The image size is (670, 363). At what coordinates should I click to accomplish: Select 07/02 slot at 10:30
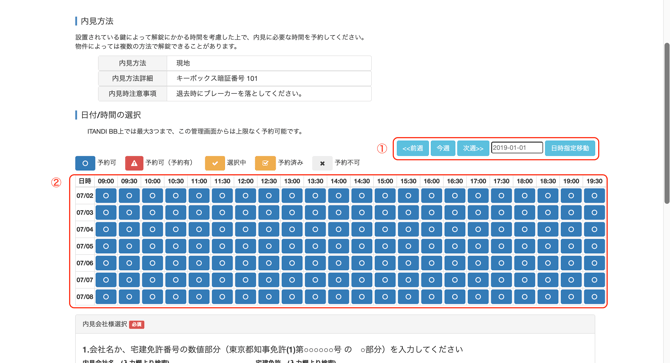(176, 196)
